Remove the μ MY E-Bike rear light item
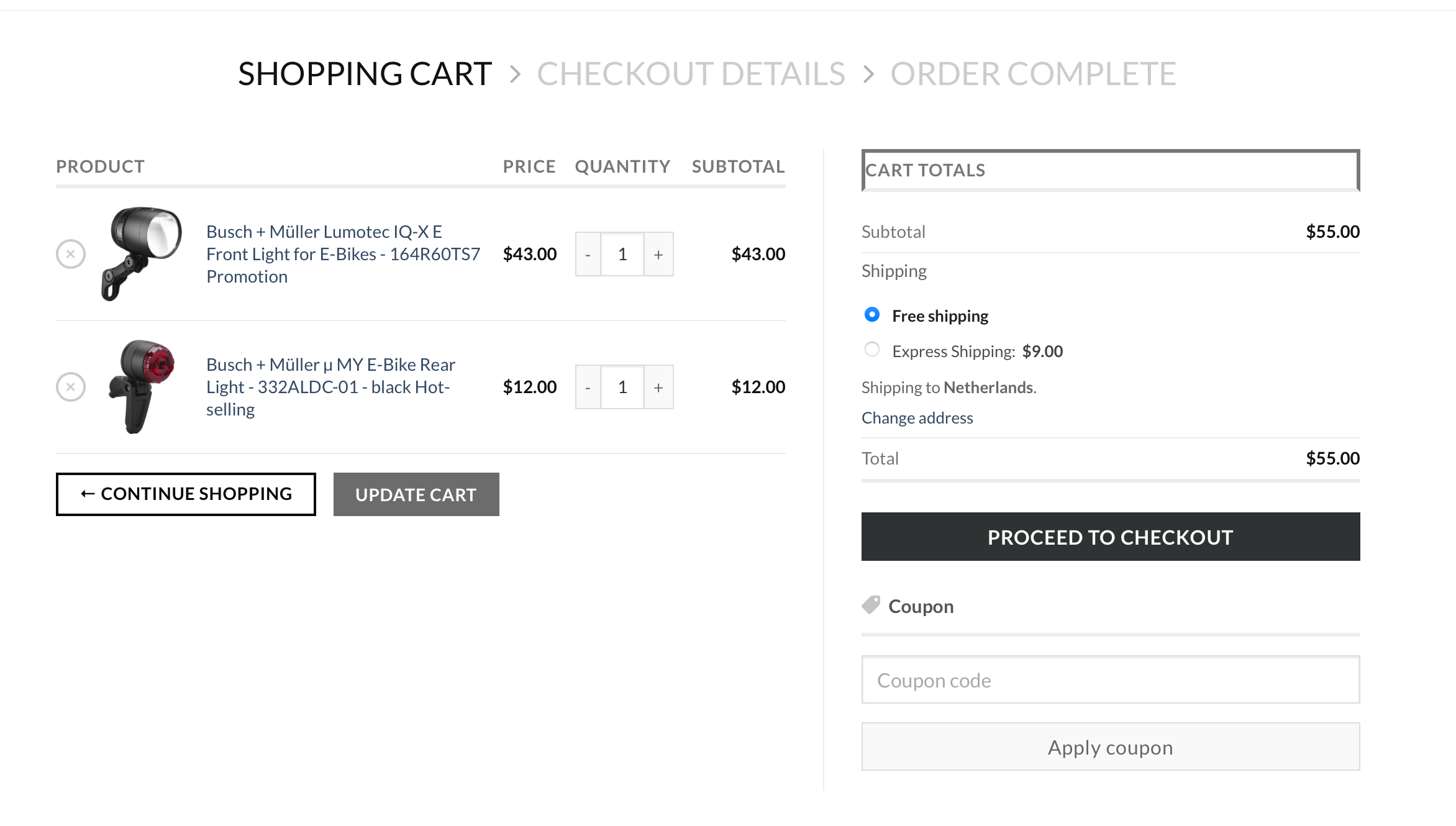 tap(71, 387)
